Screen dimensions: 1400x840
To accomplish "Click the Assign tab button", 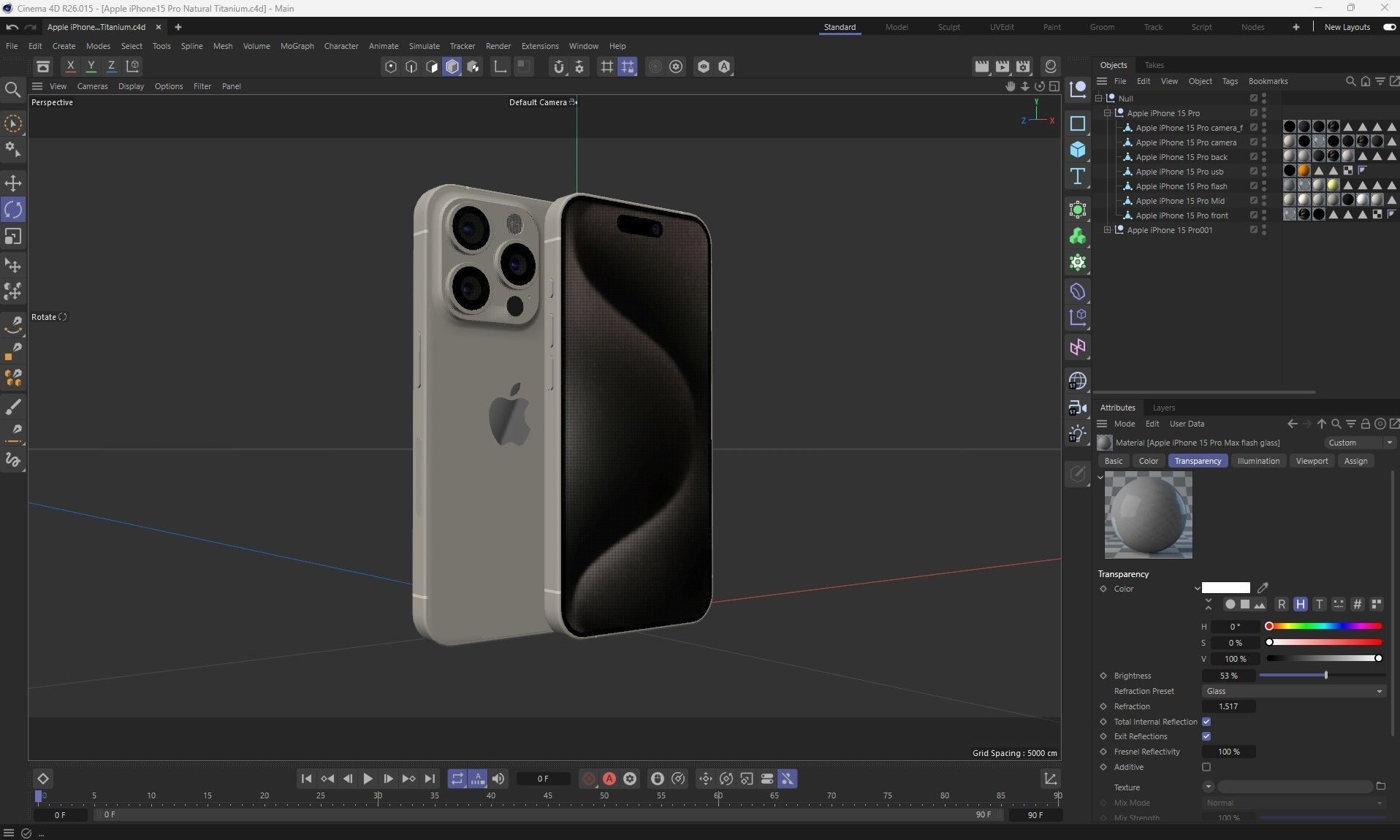I will pyautogui.click(x=1355, y=461).
